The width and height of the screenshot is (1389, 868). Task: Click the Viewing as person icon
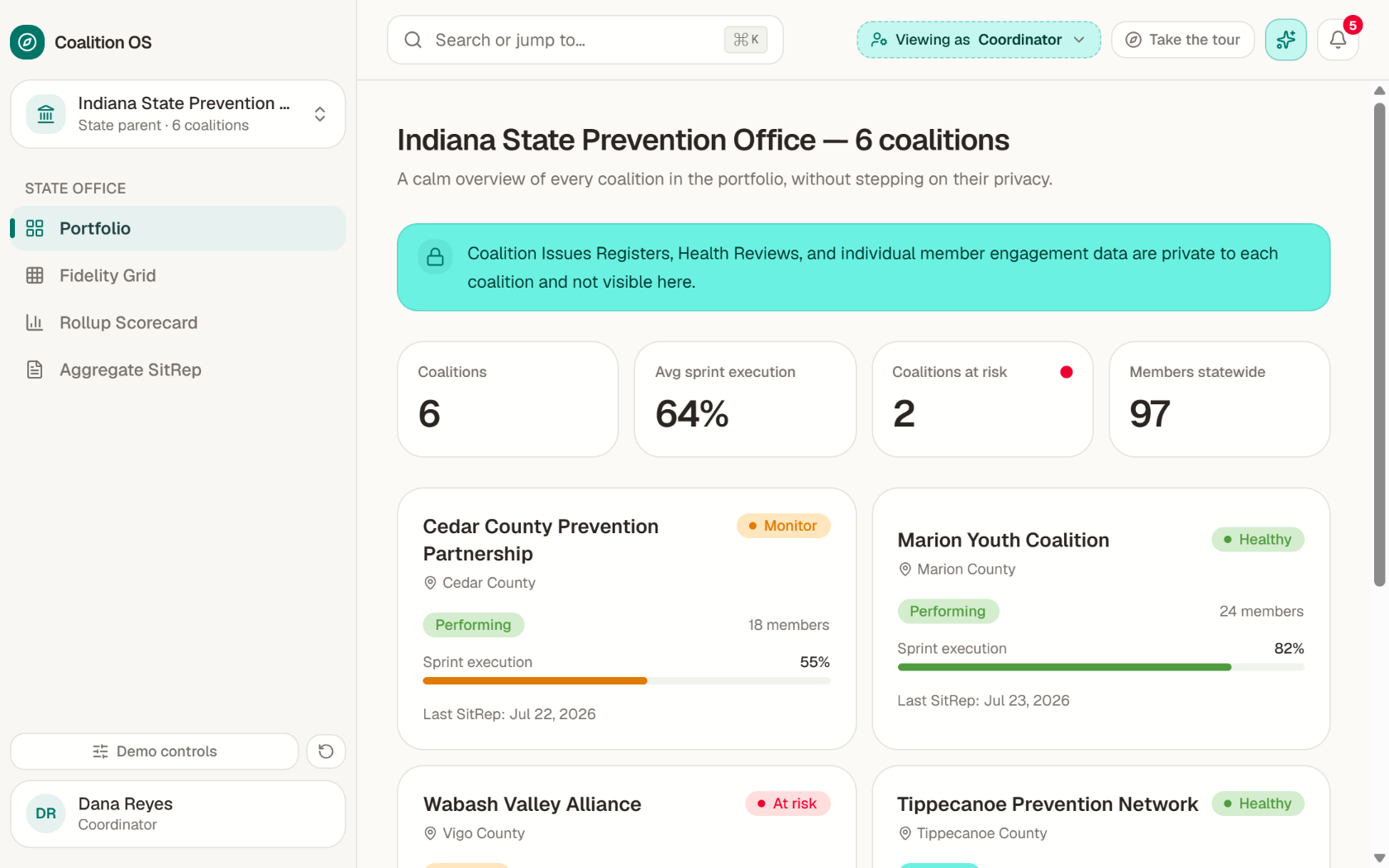(880, 40)
